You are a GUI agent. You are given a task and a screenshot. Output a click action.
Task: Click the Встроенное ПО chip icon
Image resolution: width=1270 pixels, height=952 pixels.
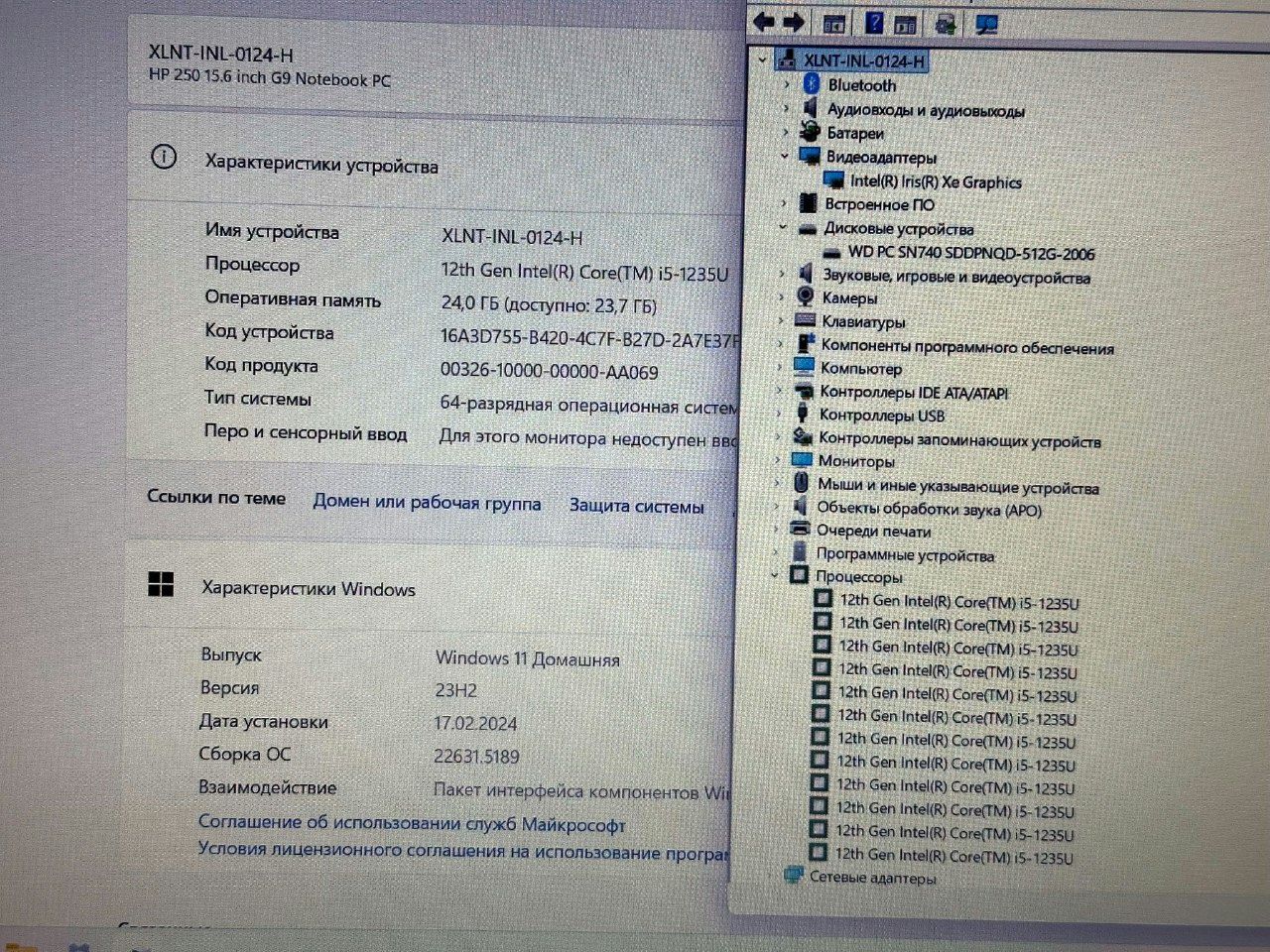point(809,202)
